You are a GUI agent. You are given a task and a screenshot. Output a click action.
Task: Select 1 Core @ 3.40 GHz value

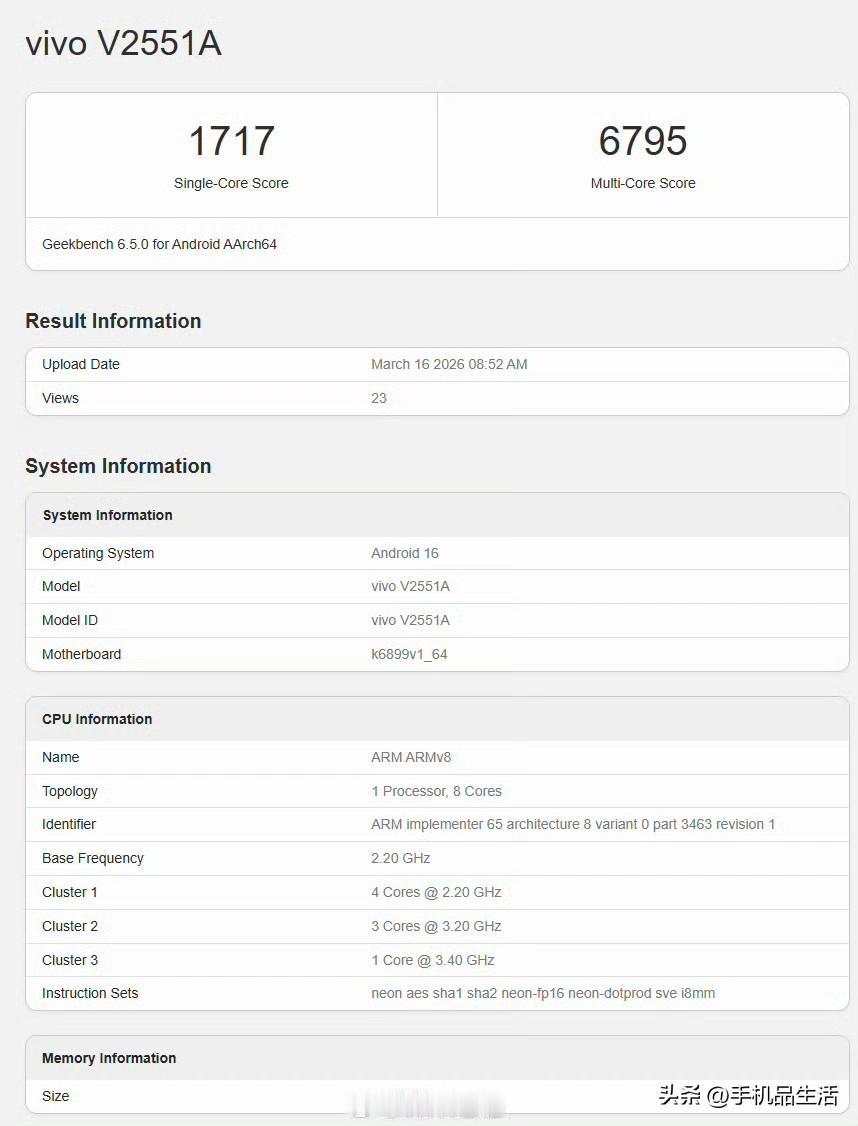(433, 960)
